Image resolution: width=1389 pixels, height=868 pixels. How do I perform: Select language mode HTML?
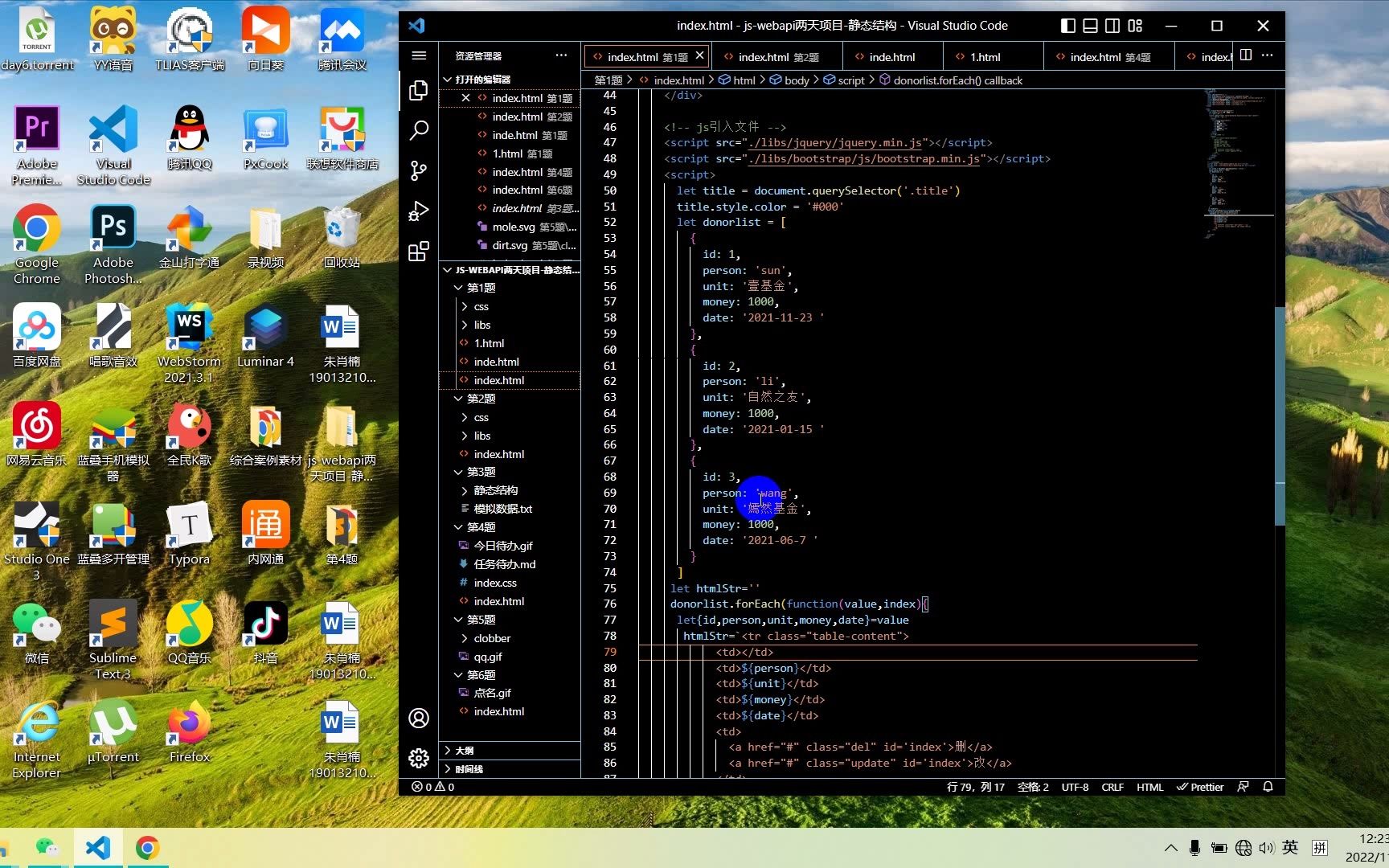click(x=1149, y=787)
